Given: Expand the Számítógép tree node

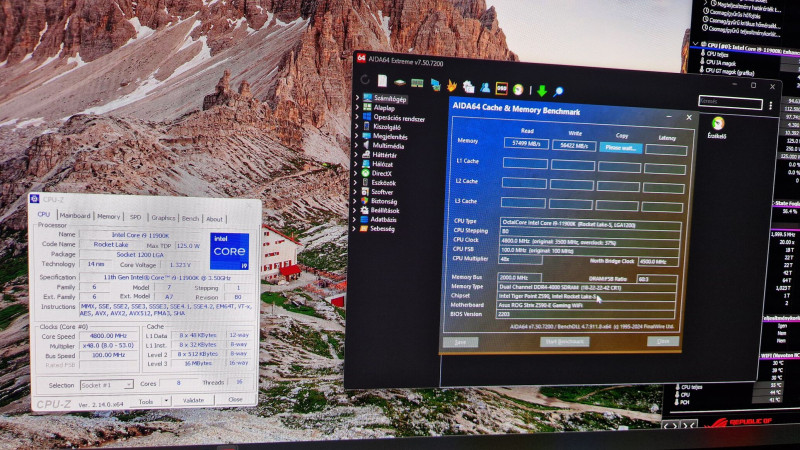Looking at the screenshot, I should tap(358, 97).
